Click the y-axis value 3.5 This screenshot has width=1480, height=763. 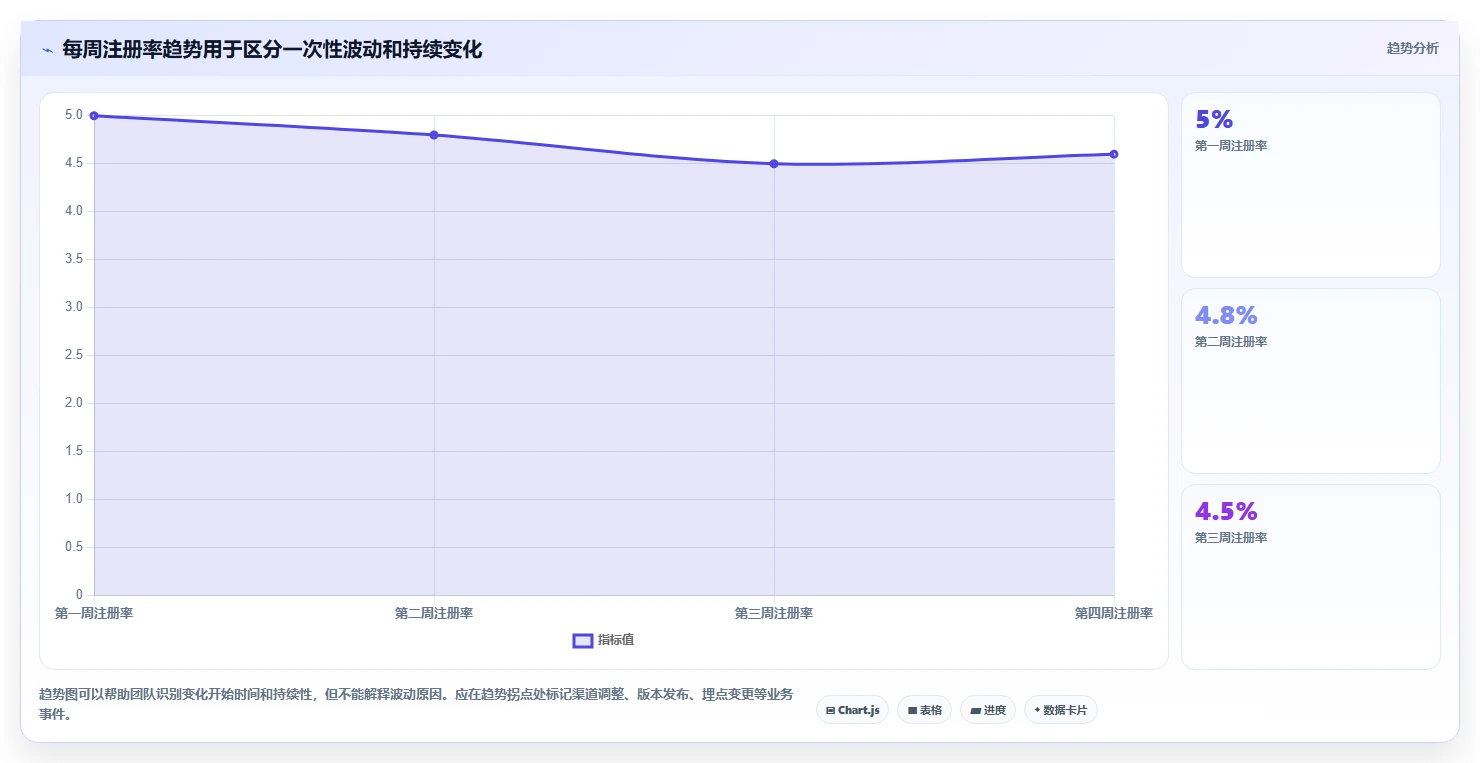pos(74,259)
